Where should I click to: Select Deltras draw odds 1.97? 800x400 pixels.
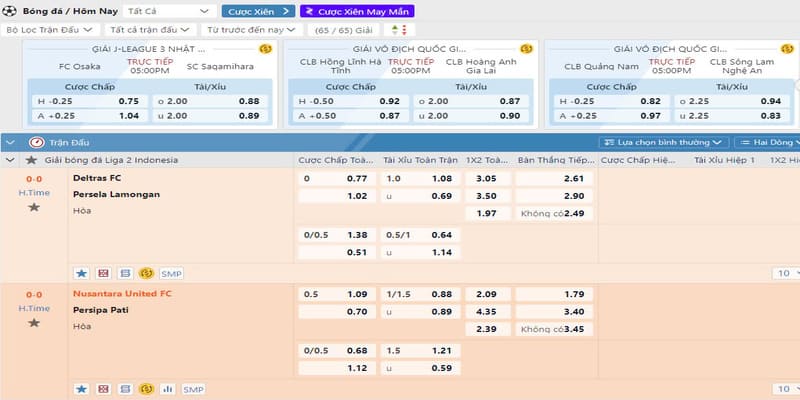pyautogui.click(x=488, y=213)
